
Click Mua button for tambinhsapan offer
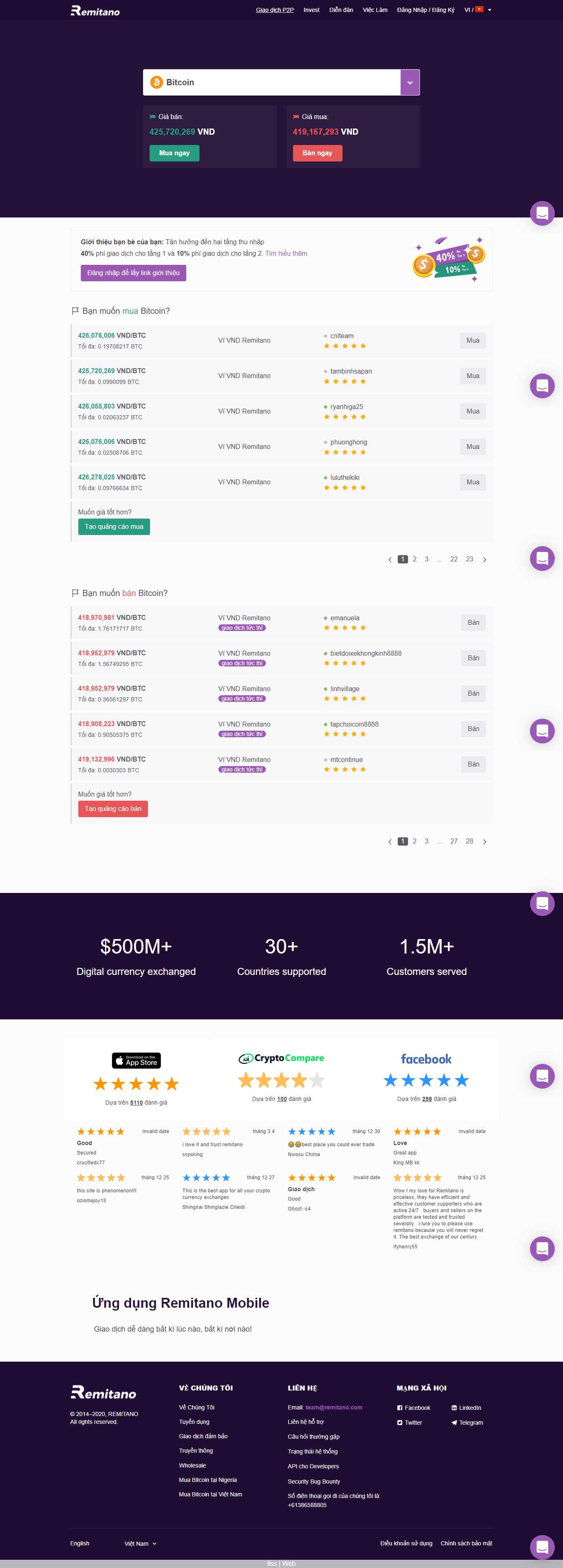(x=473, y=376)
